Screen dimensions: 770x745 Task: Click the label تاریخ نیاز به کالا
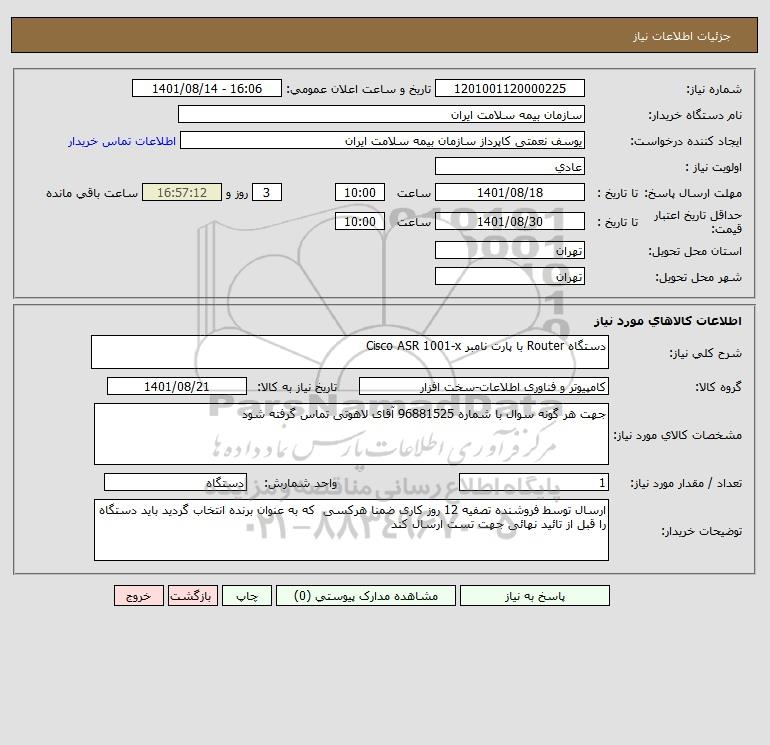pos(297,387)
